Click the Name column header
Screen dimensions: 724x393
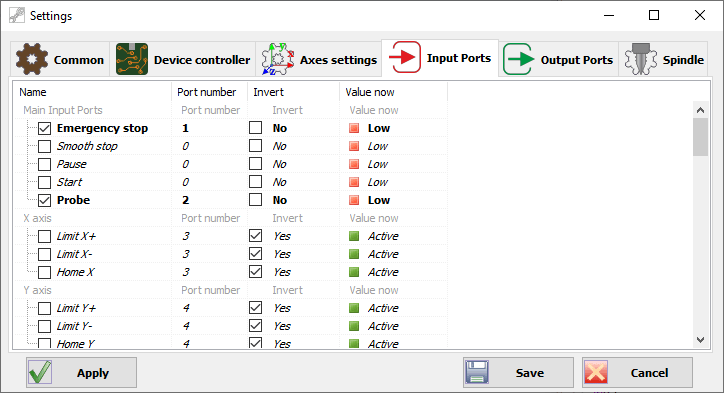pos(92,92)
